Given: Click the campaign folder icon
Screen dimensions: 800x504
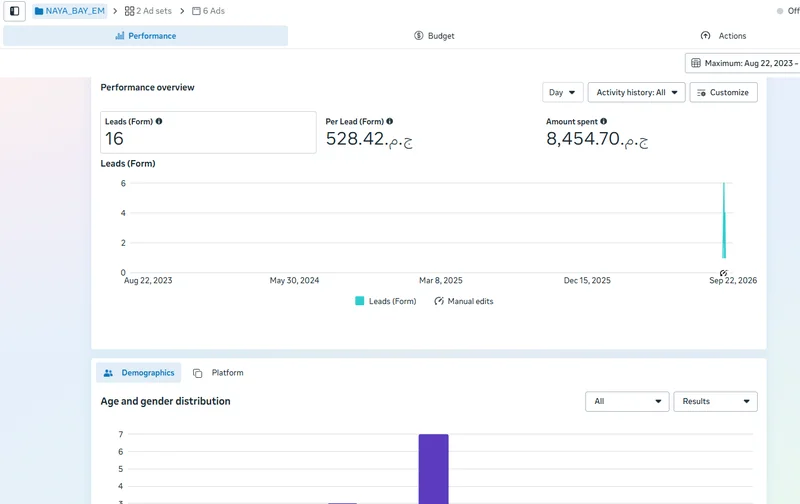Looking at the screenshot, I should [x=39, y=11].
